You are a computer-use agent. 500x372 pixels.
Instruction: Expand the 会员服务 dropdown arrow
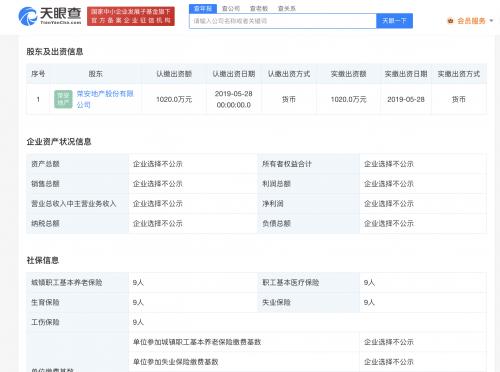coord(491,21)
